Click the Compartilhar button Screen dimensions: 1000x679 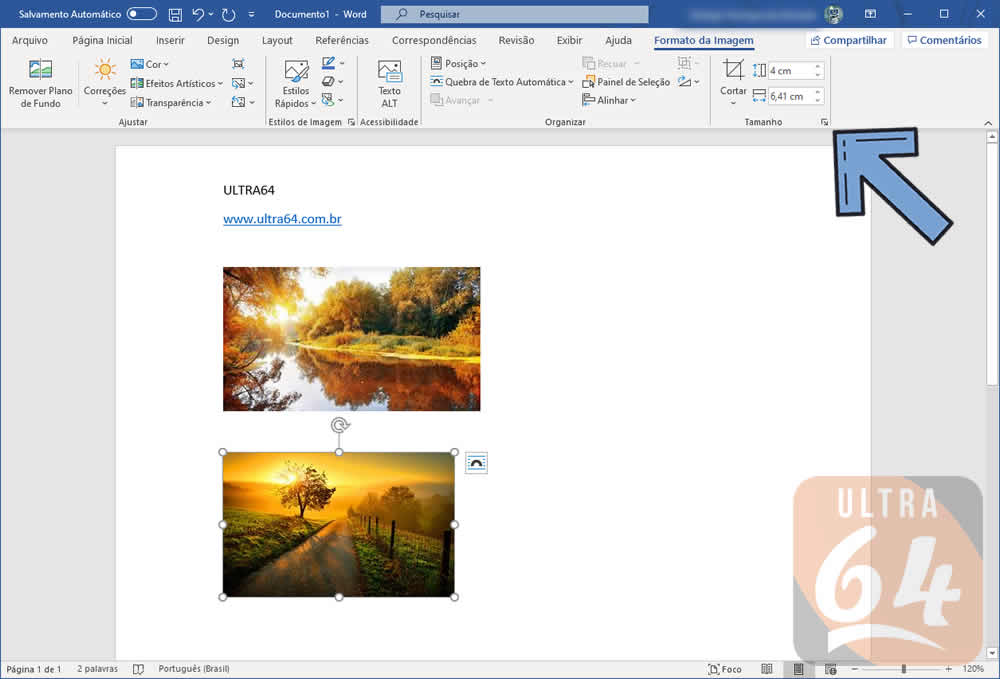[848, 40]
